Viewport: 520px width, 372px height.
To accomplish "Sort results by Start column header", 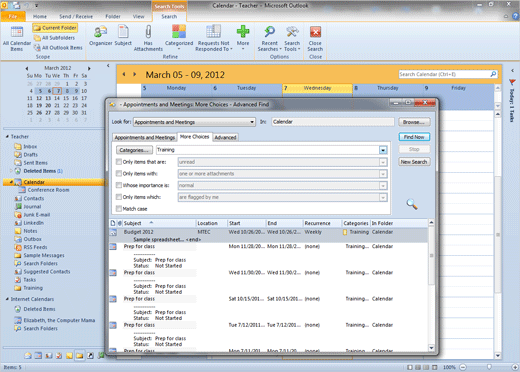I will [x=247, y=223].
